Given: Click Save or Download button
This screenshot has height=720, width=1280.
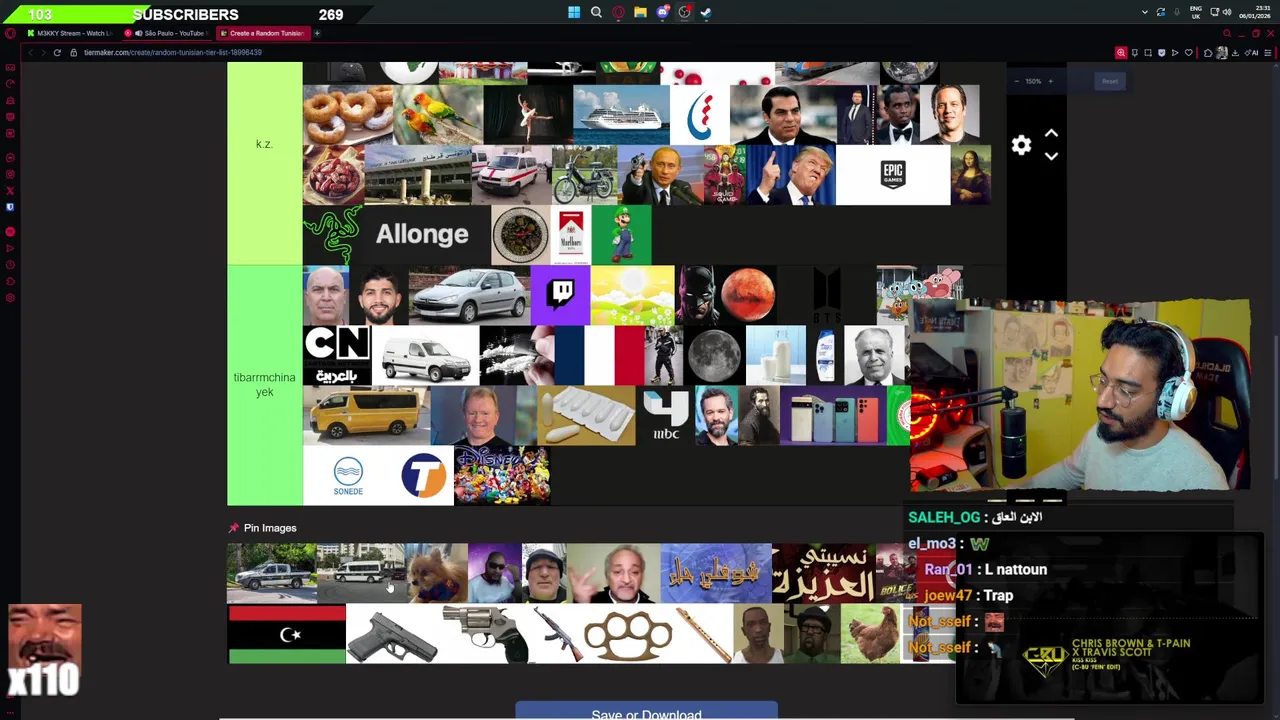Looking at the screenshot, I should point(646,712).
